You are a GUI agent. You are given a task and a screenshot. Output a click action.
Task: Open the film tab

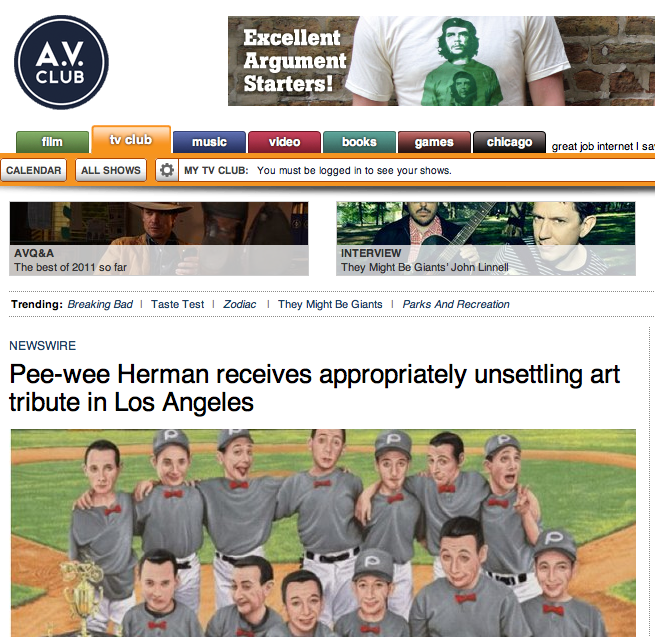tap(52, 142)
